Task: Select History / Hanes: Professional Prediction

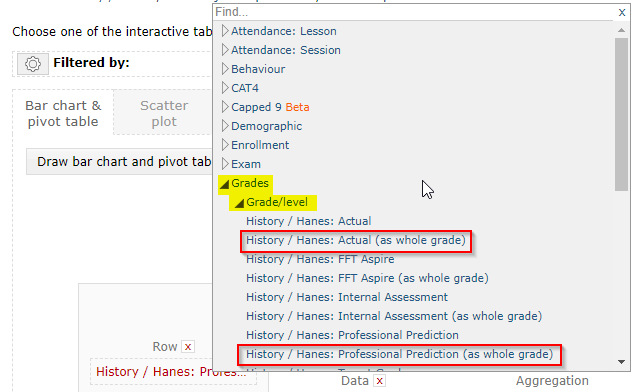Action: click(352, 335)
